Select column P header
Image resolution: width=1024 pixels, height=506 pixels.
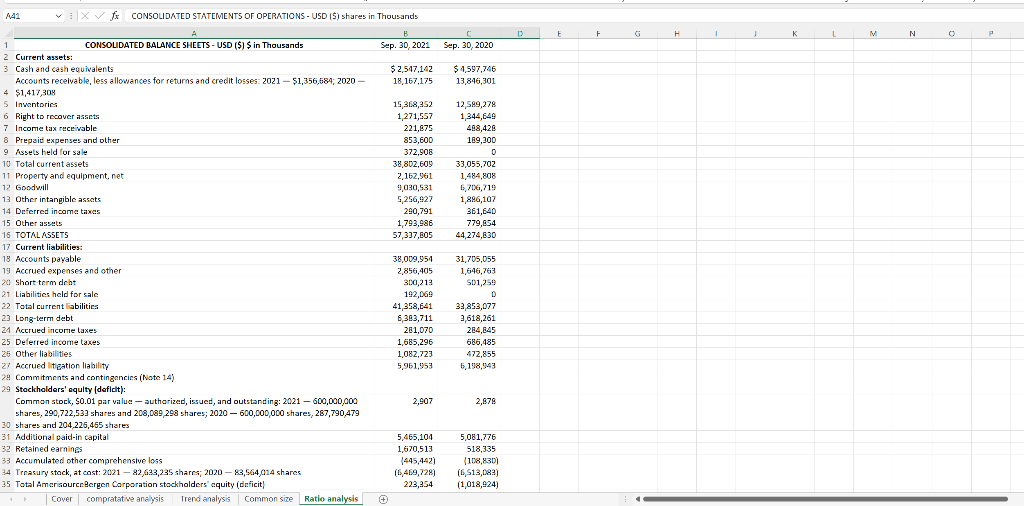pos(991,32)
